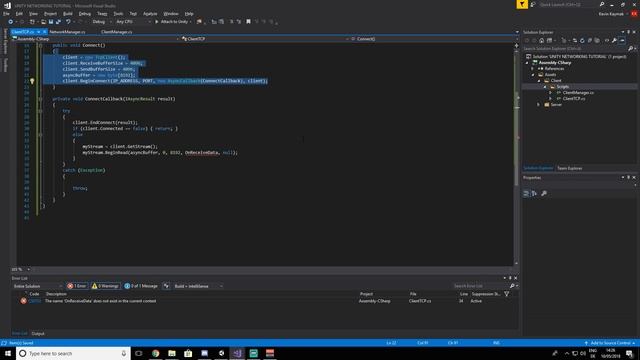640x360 pixels.
Task: Click the filter icon in Error List header
Action: [507, 294]
